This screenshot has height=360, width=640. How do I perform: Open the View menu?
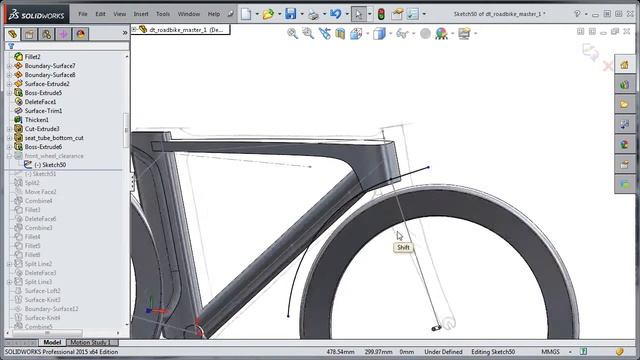tap(120, 14)
